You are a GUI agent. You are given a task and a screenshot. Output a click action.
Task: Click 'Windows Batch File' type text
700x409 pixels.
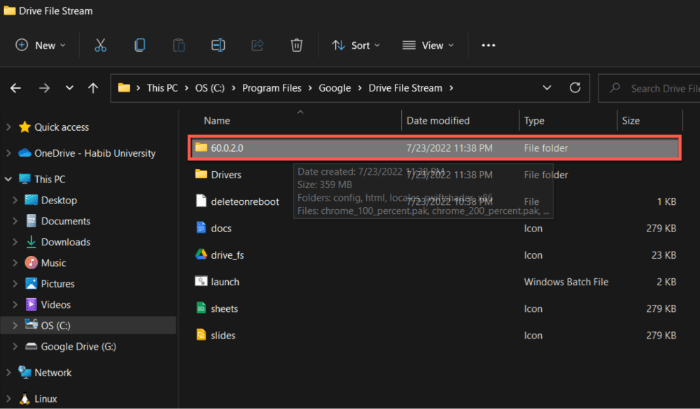click(x=566, y=282)
